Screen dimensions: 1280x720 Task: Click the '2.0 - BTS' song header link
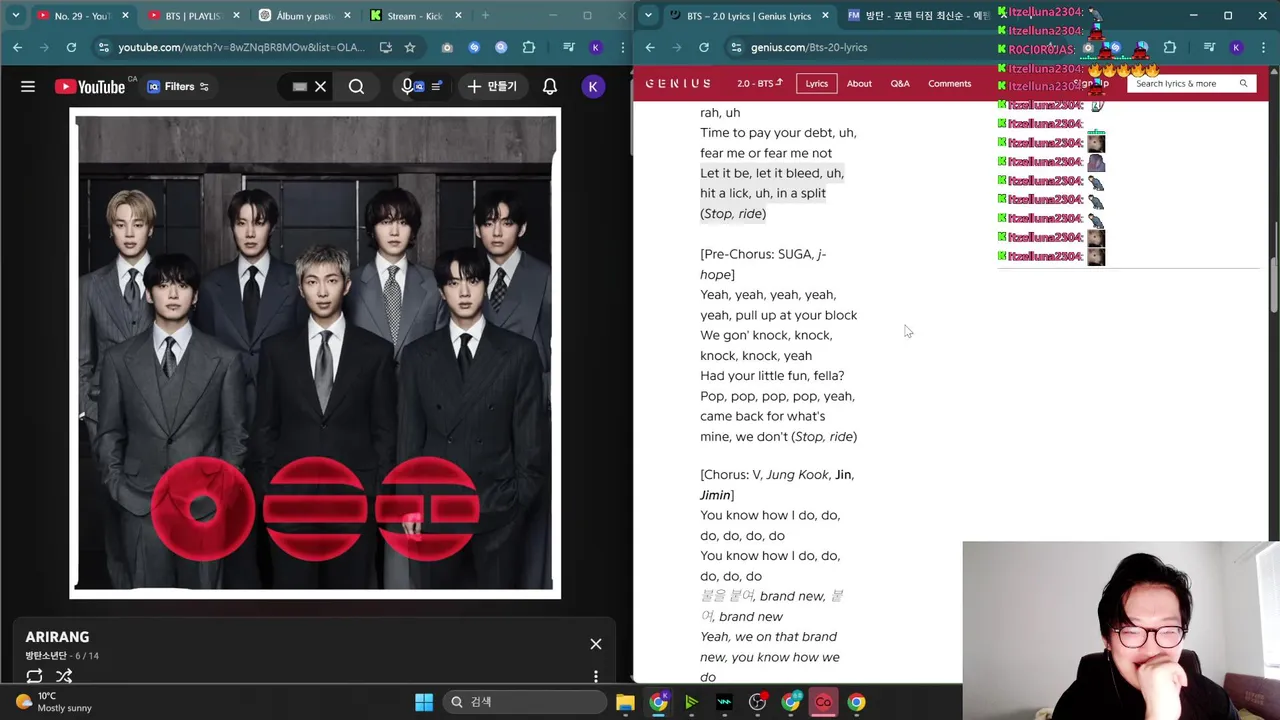click(760, 84)
